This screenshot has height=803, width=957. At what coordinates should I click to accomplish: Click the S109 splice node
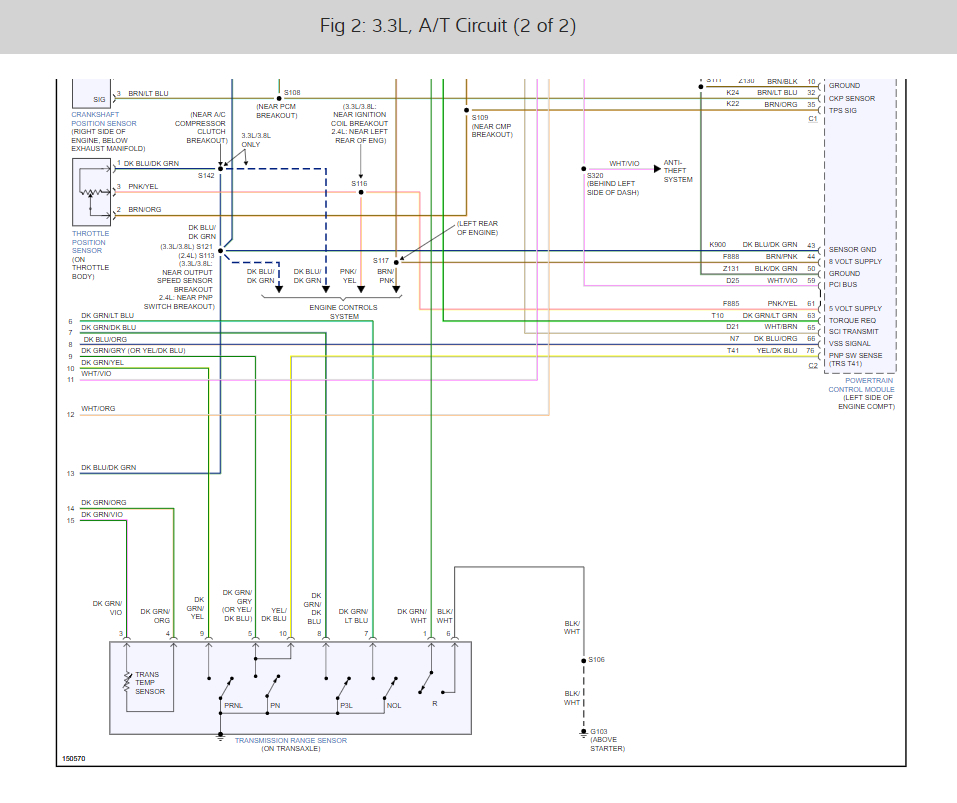(466, 110)
